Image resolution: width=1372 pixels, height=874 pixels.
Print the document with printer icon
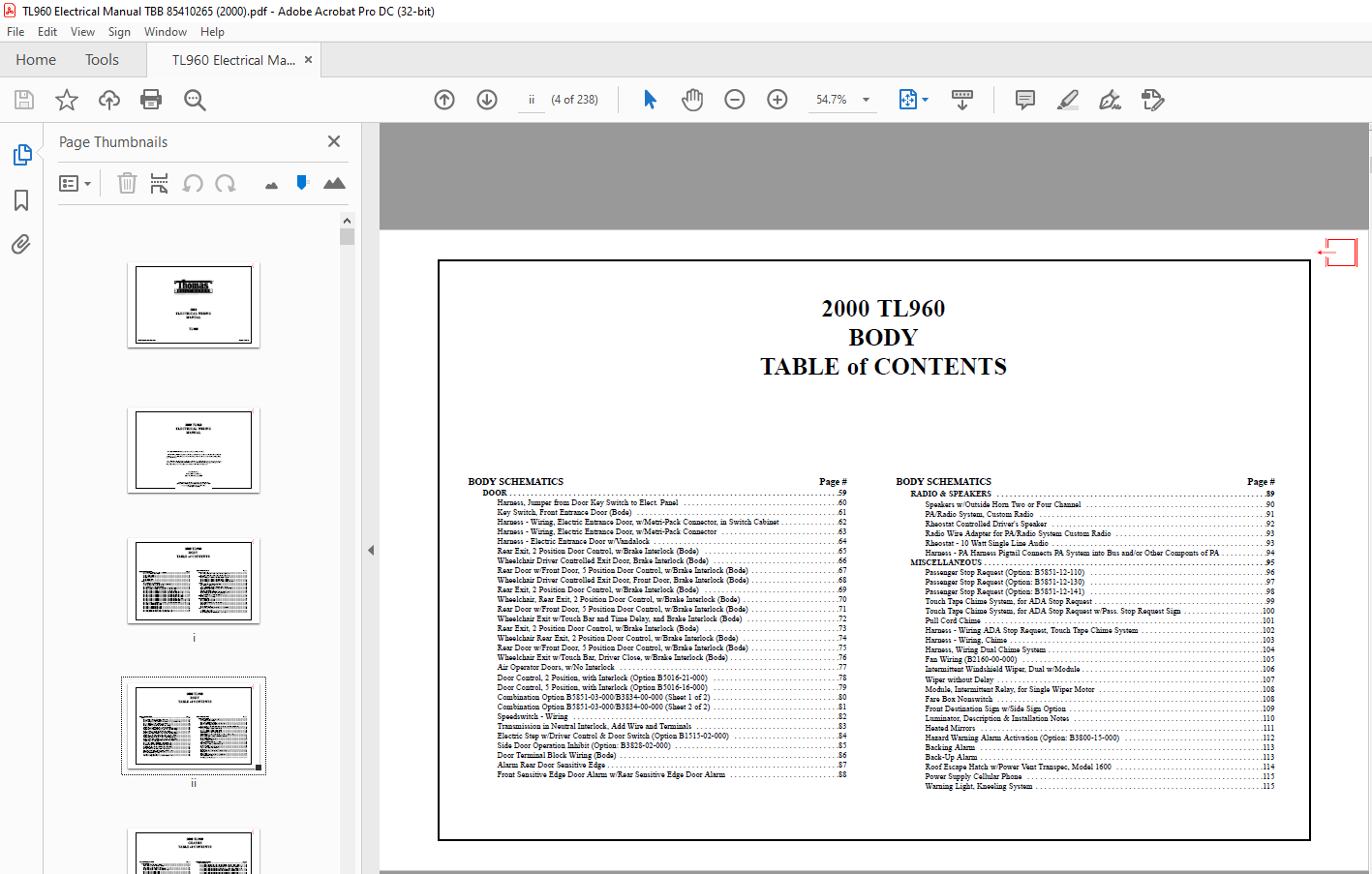point(151,100)
